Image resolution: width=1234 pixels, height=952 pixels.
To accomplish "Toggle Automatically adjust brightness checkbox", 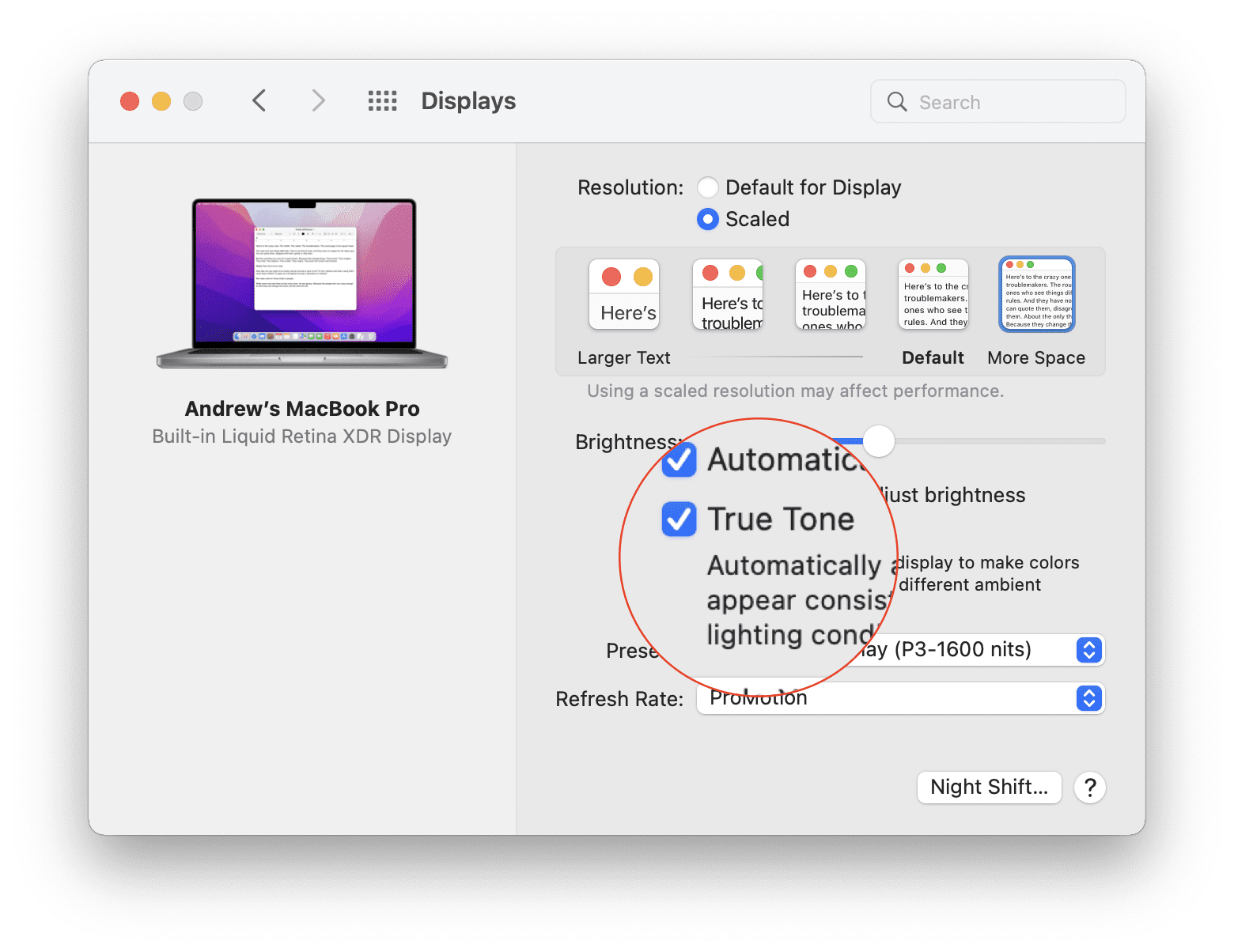I will point(679,459).
